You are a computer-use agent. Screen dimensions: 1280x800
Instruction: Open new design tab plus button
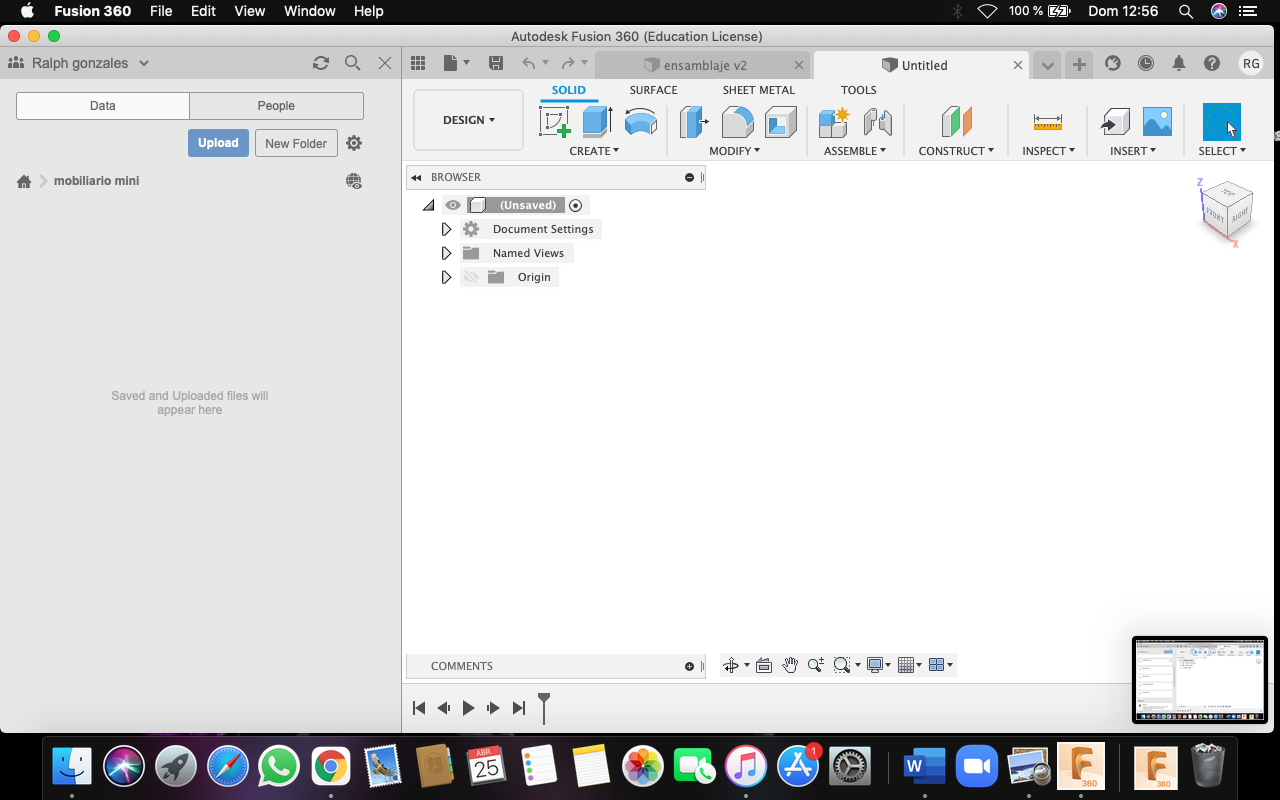tap(1079, 65)
